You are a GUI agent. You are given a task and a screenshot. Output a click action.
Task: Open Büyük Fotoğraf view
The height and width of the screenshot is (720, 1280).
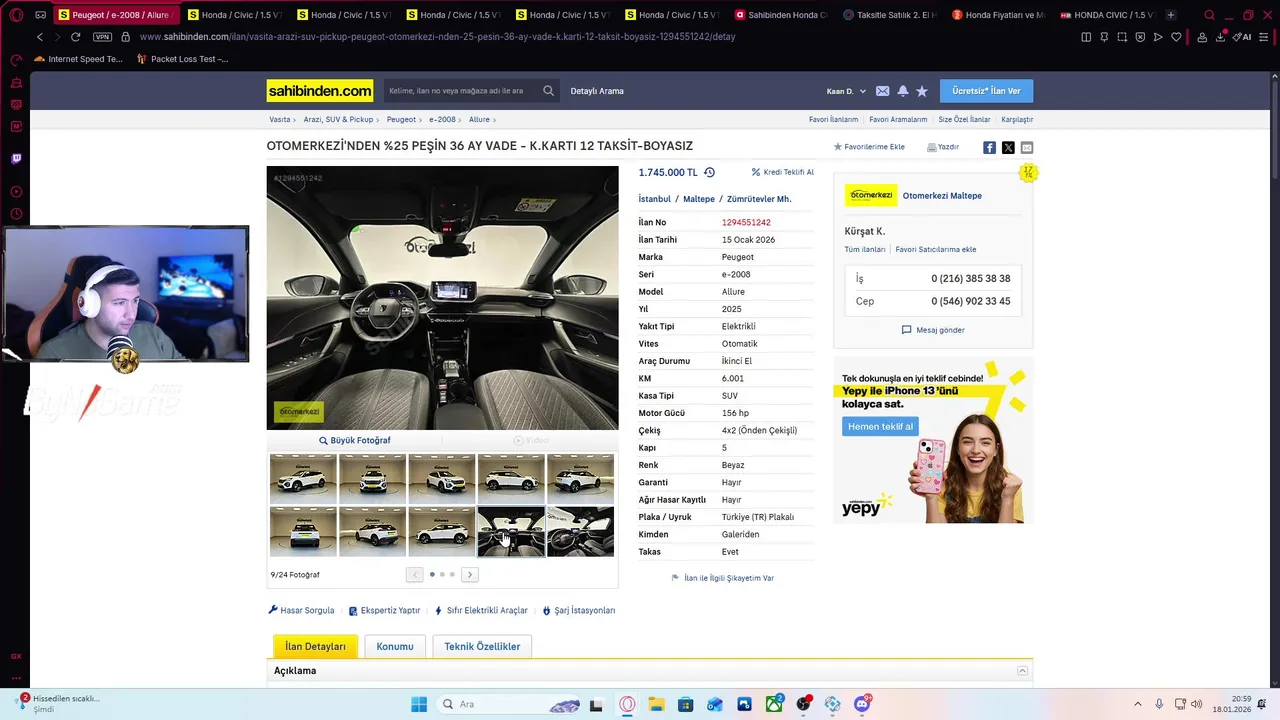pos(355,440)
